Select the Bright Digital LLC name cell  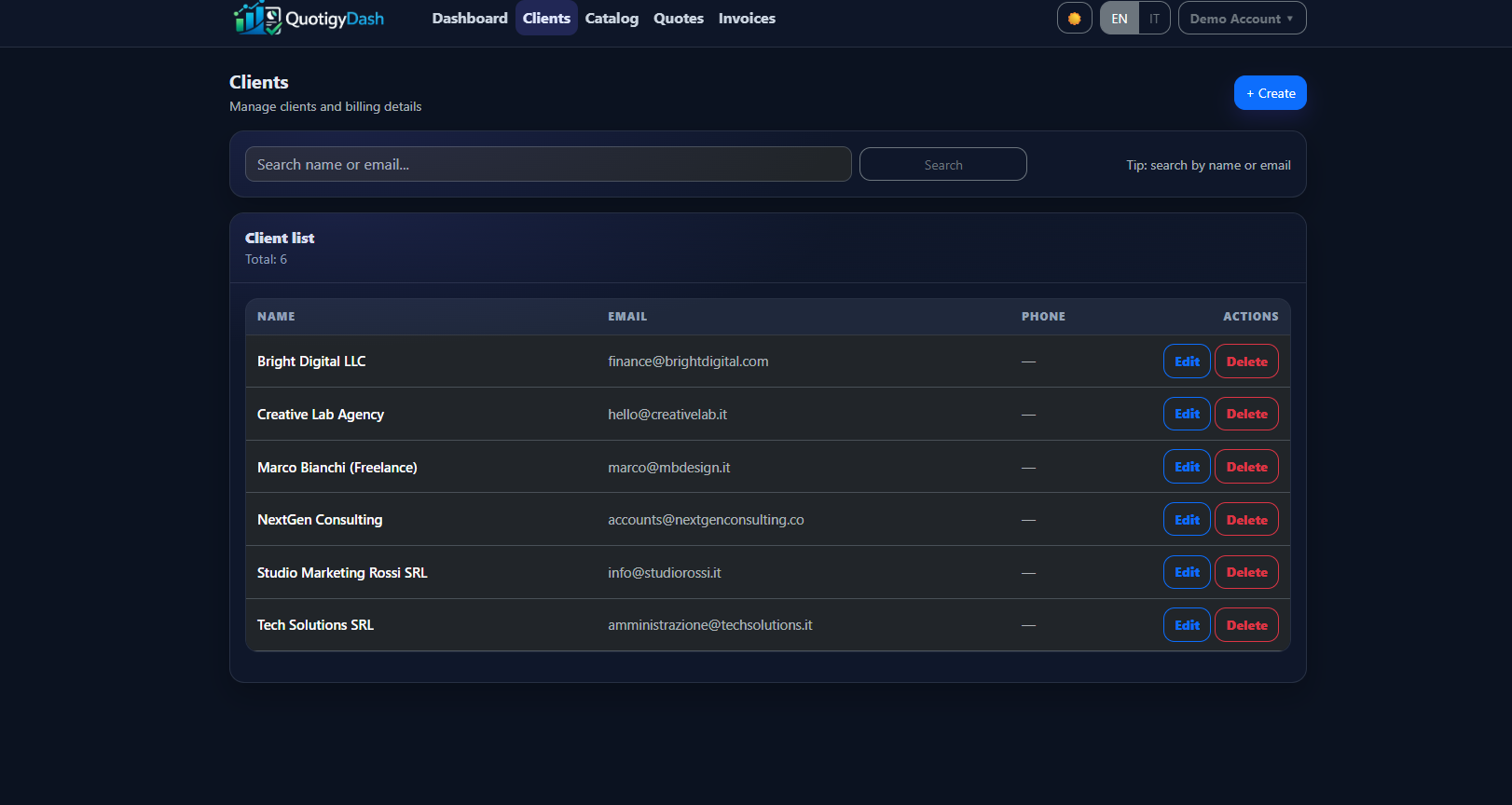tap(311, 362)
